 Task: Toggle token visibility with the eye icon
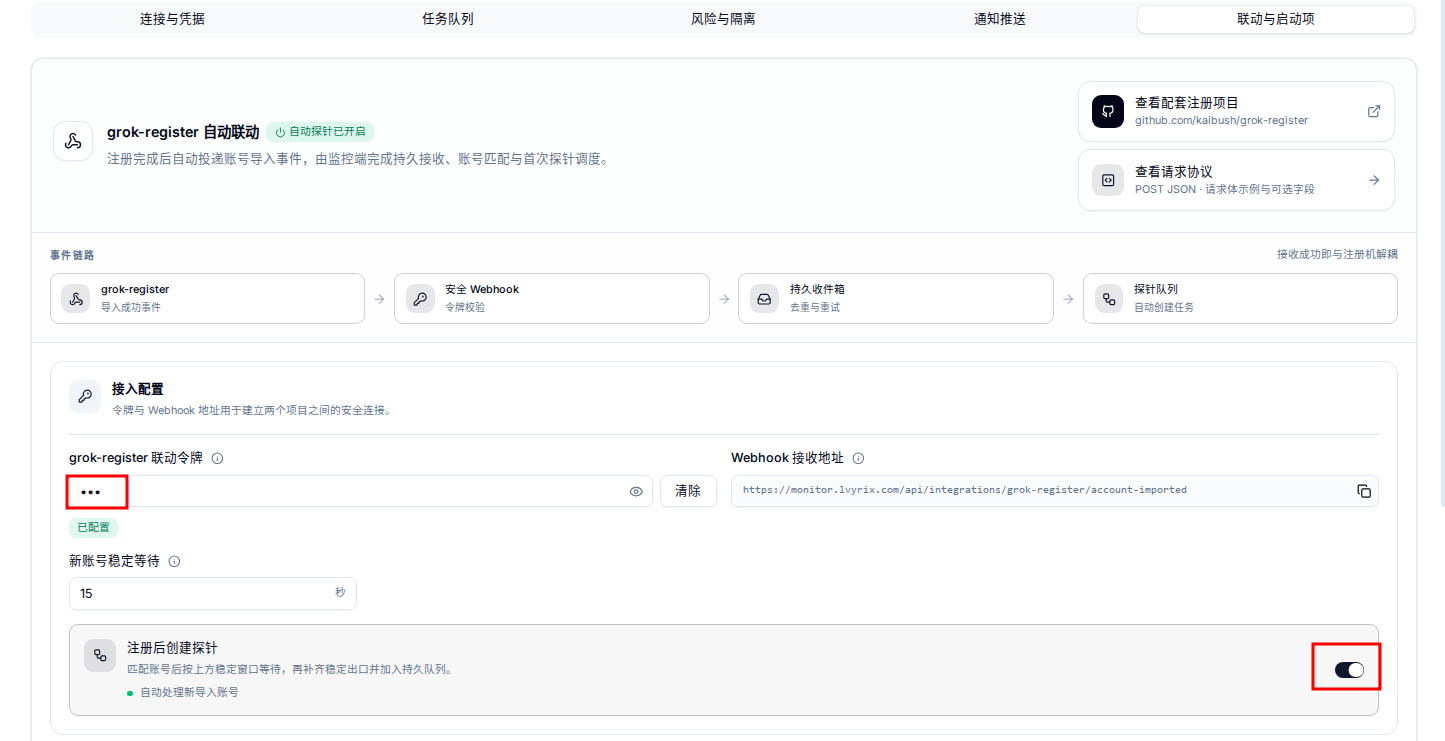[x=636, y=491]
